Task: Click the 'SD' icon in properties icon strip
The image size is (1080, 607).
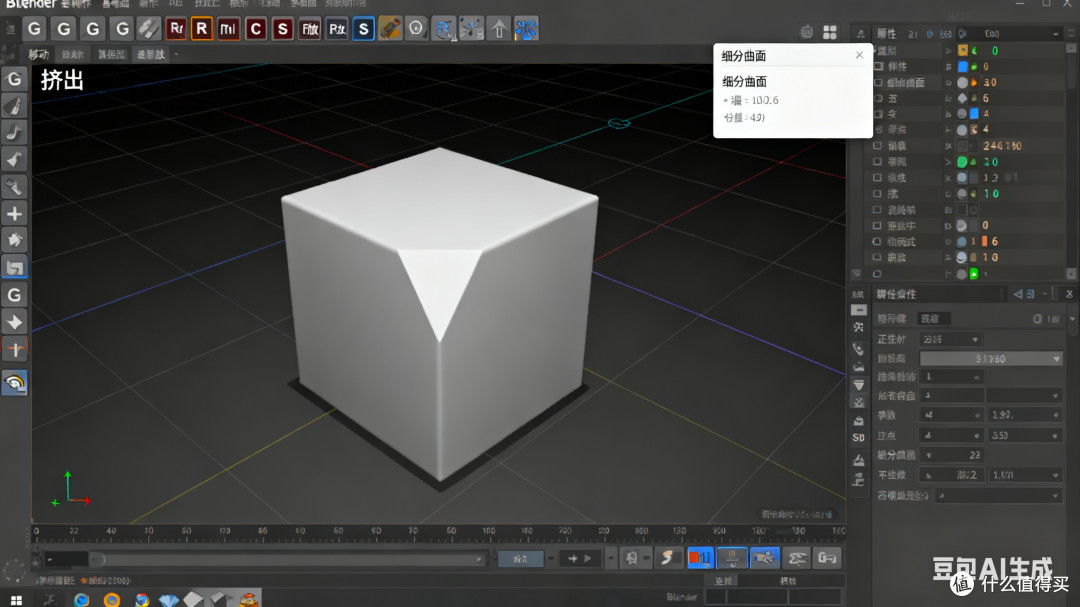Action: [858, 438]
